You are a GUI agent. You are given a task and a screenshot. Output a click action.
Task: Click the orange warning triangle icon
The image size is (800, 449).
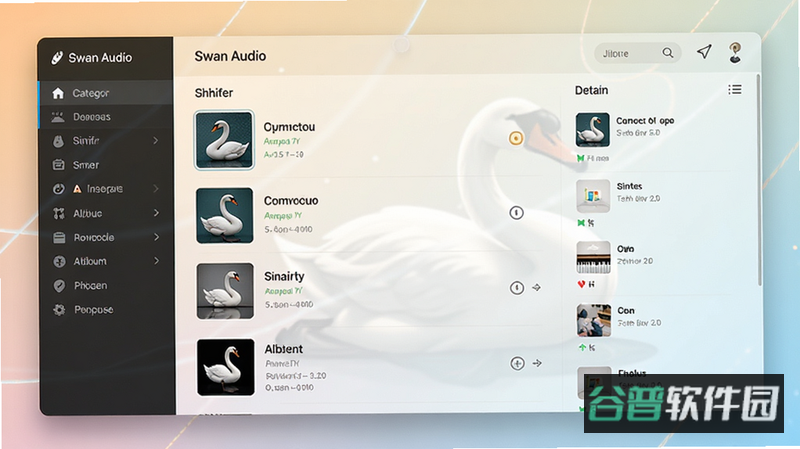point(77,189)
